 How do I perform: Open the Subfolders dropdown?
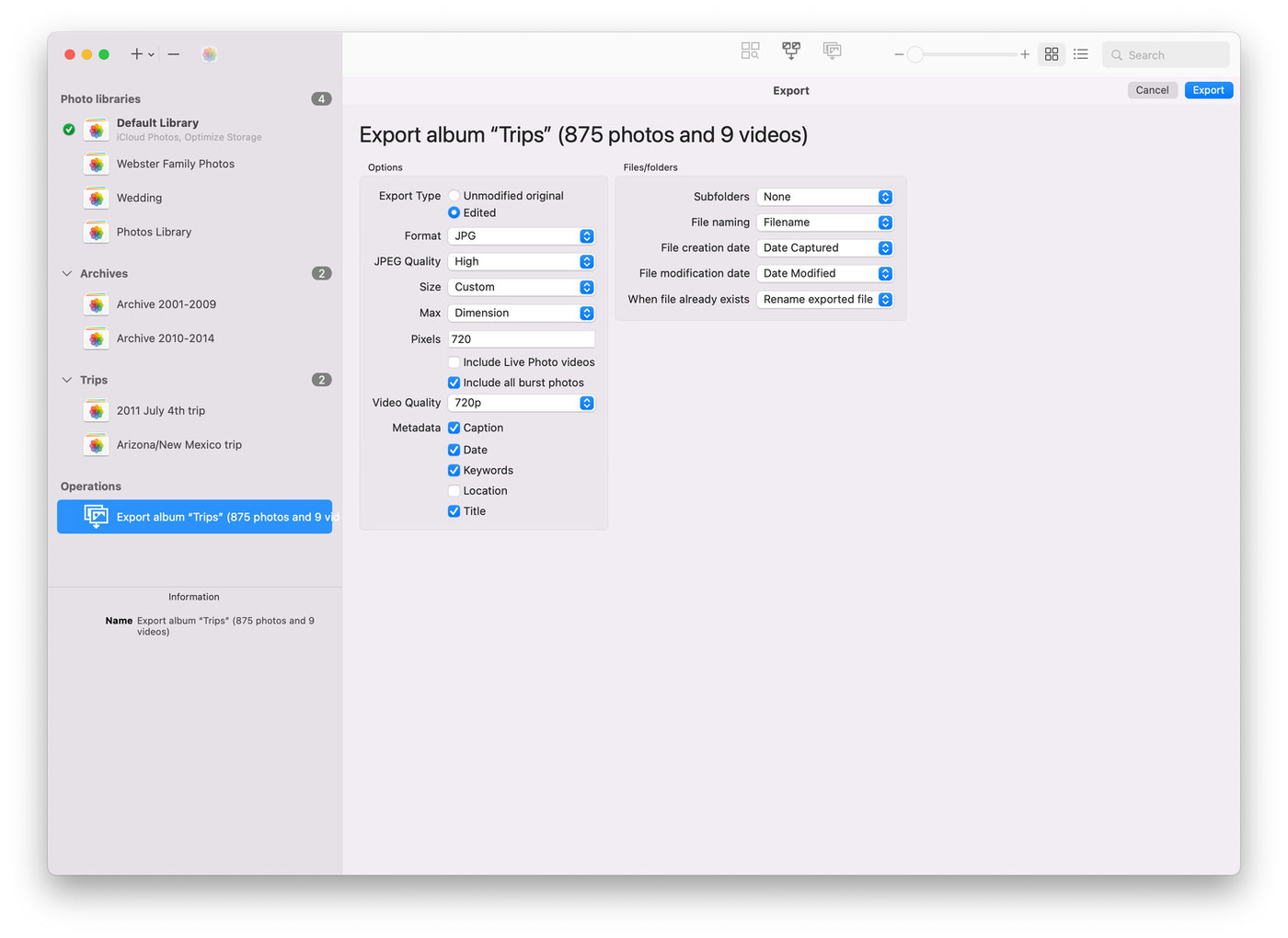click(824, 197)
